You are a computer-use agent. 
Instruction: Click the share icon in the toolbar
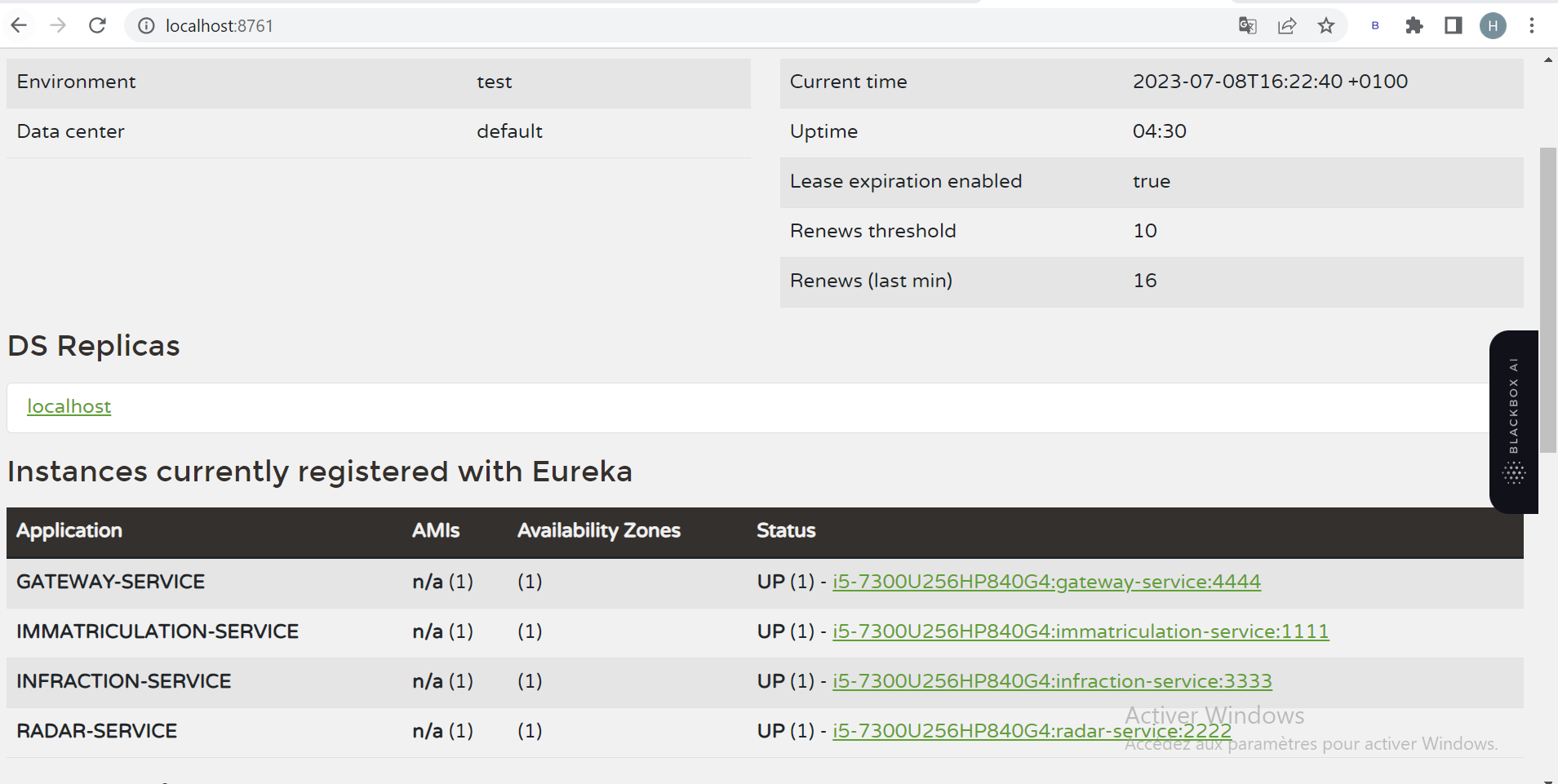click(1287, 25)
